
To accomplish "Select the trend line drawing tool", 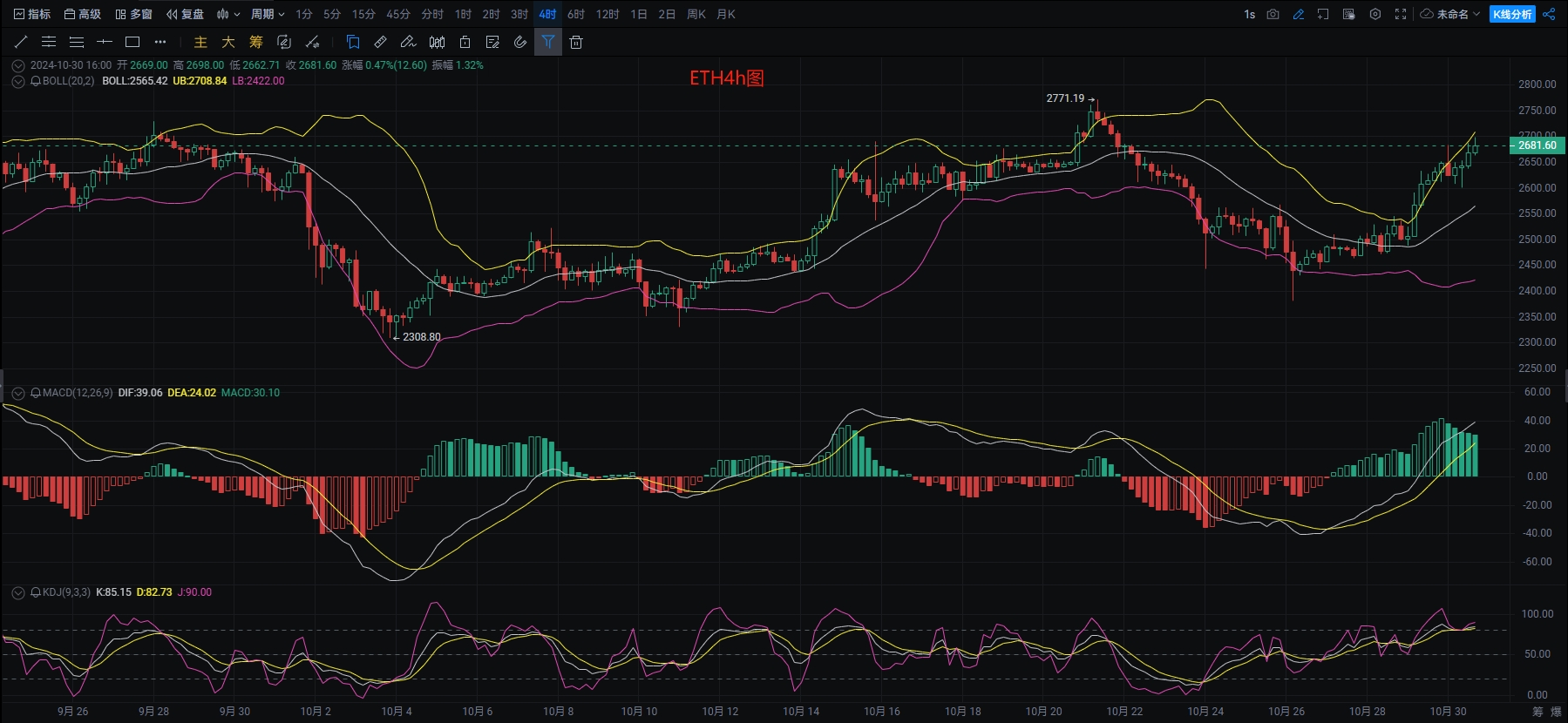I will [21, 42].
